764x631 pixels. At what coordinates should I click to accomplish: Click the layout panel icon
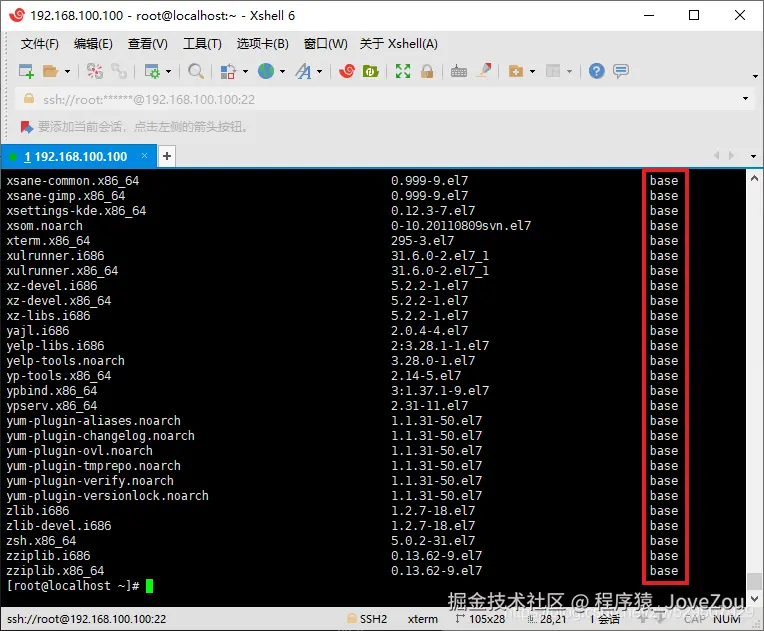click(x=553, y=71)
